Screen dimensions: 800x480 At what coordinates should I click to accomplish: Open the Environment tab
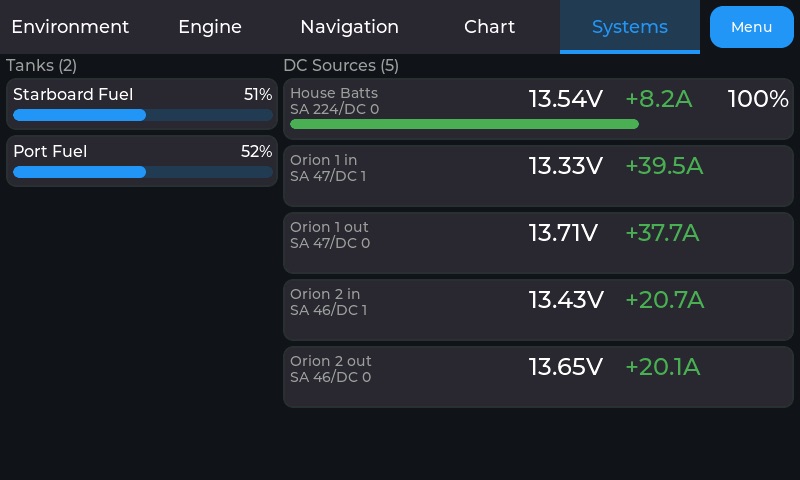[x=70, y=27]
